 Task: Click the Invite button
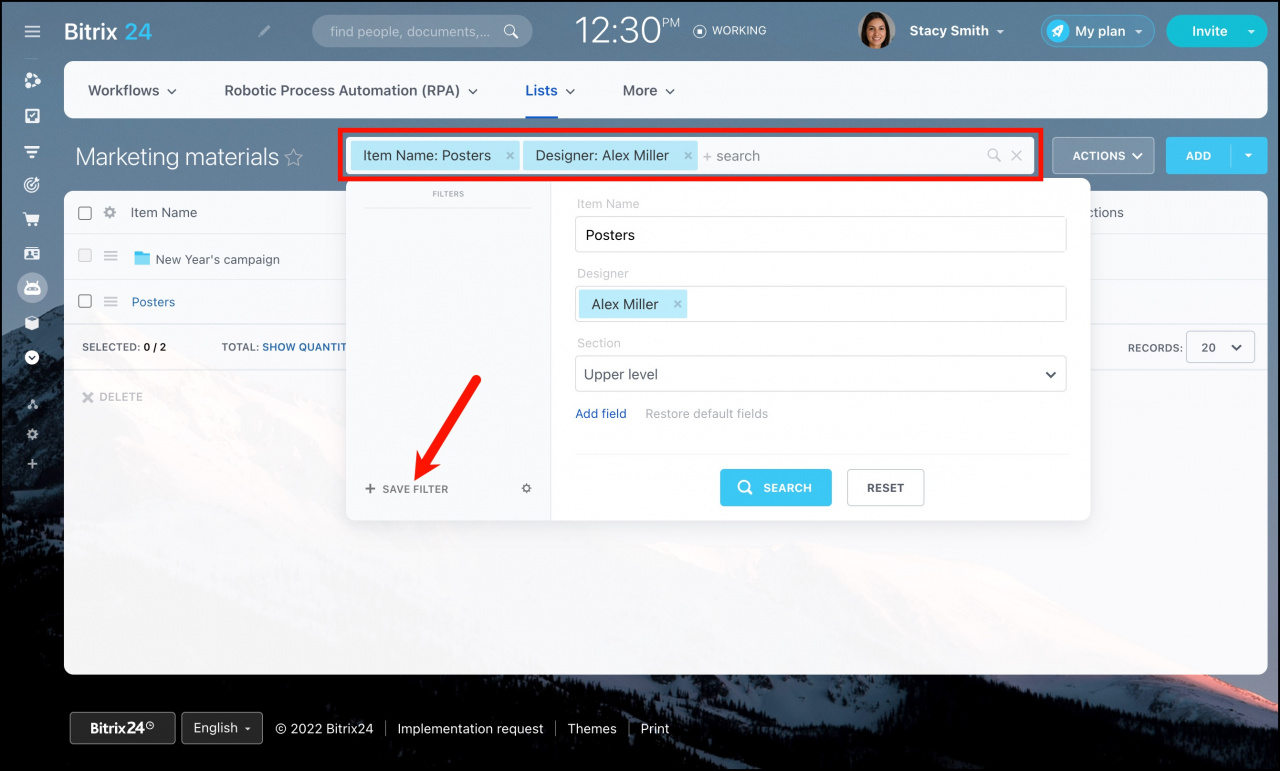tap(1209, 31)
